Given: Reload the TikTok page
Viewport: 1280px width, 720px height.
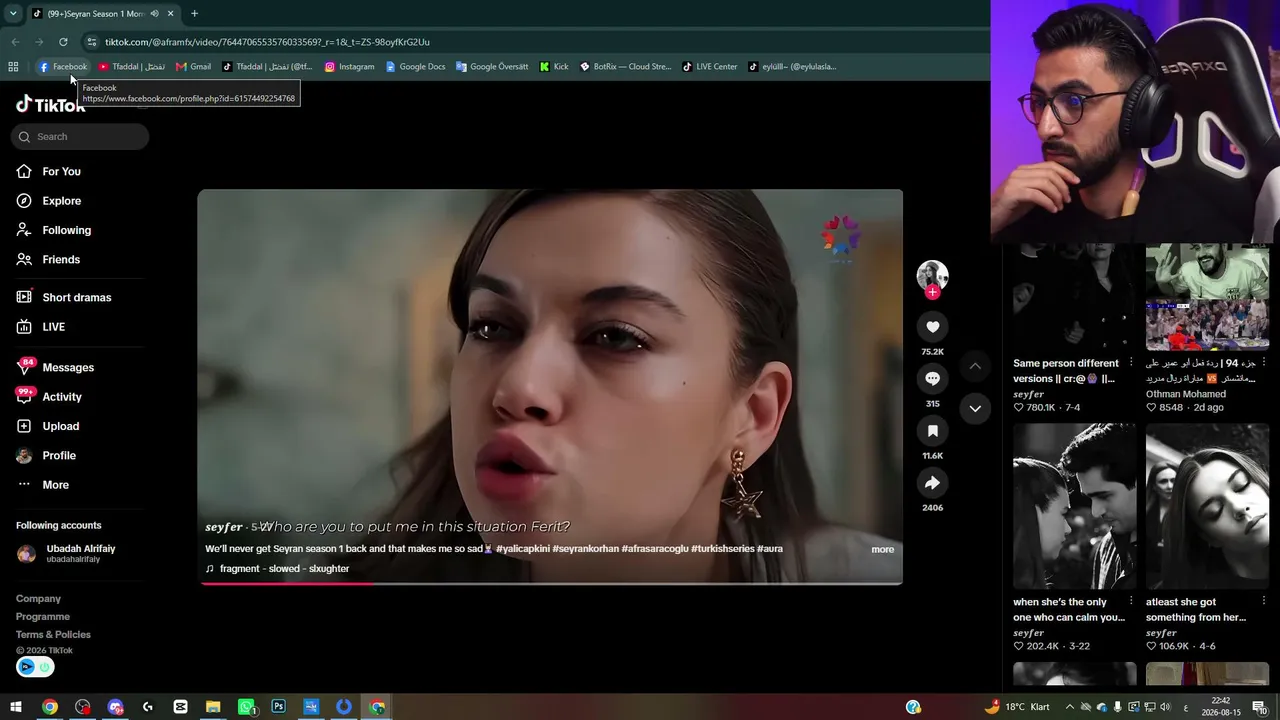Looking at the screenshot, I should click(63, 42).
